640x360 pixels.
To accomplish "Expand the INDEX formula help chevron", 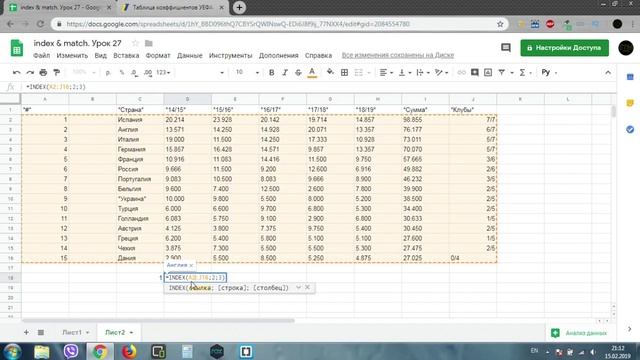I will click(x=298, y=287).
